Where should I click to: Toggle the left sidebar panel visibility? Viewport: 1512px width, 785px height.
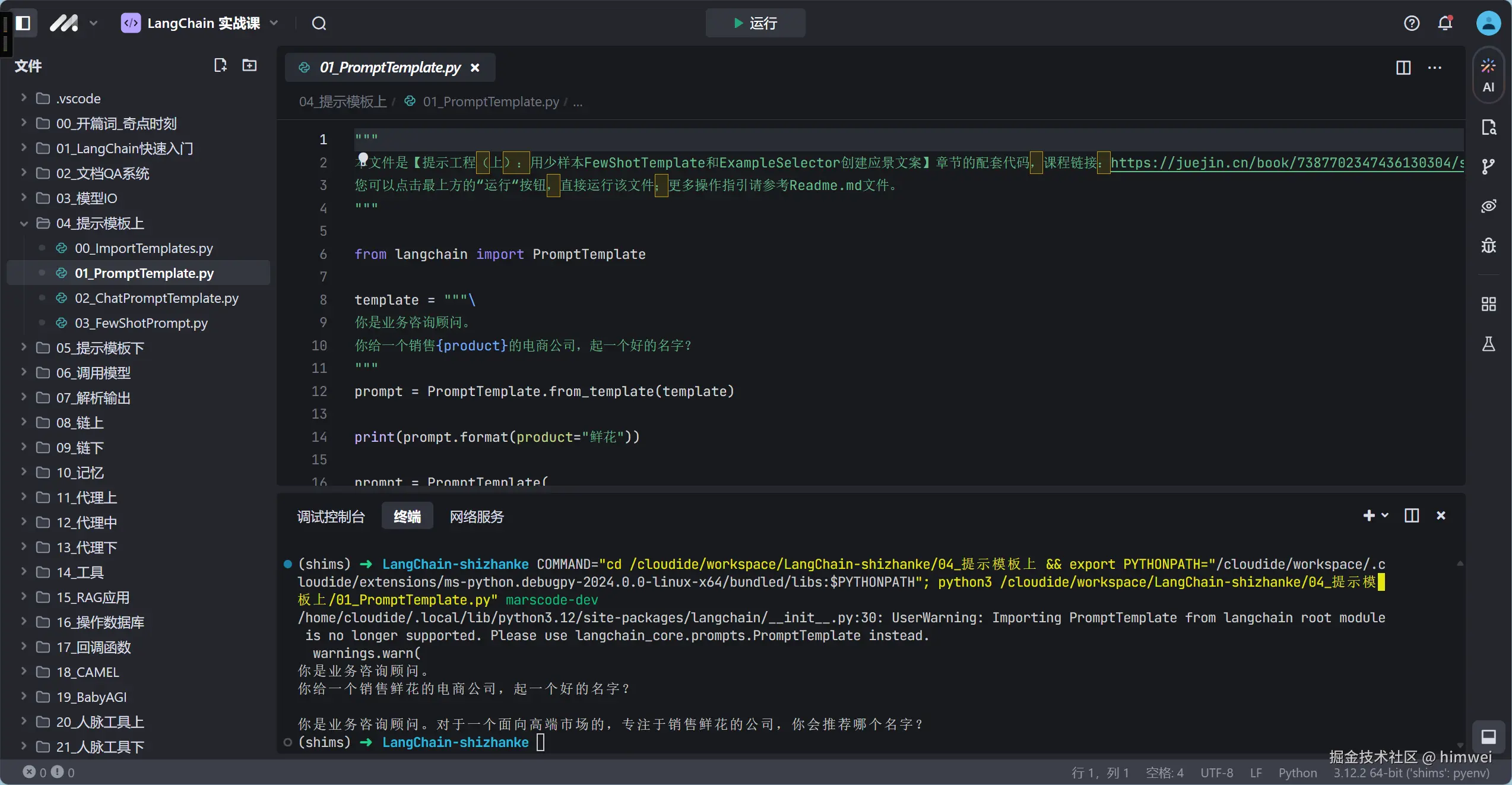pos(23,23)
